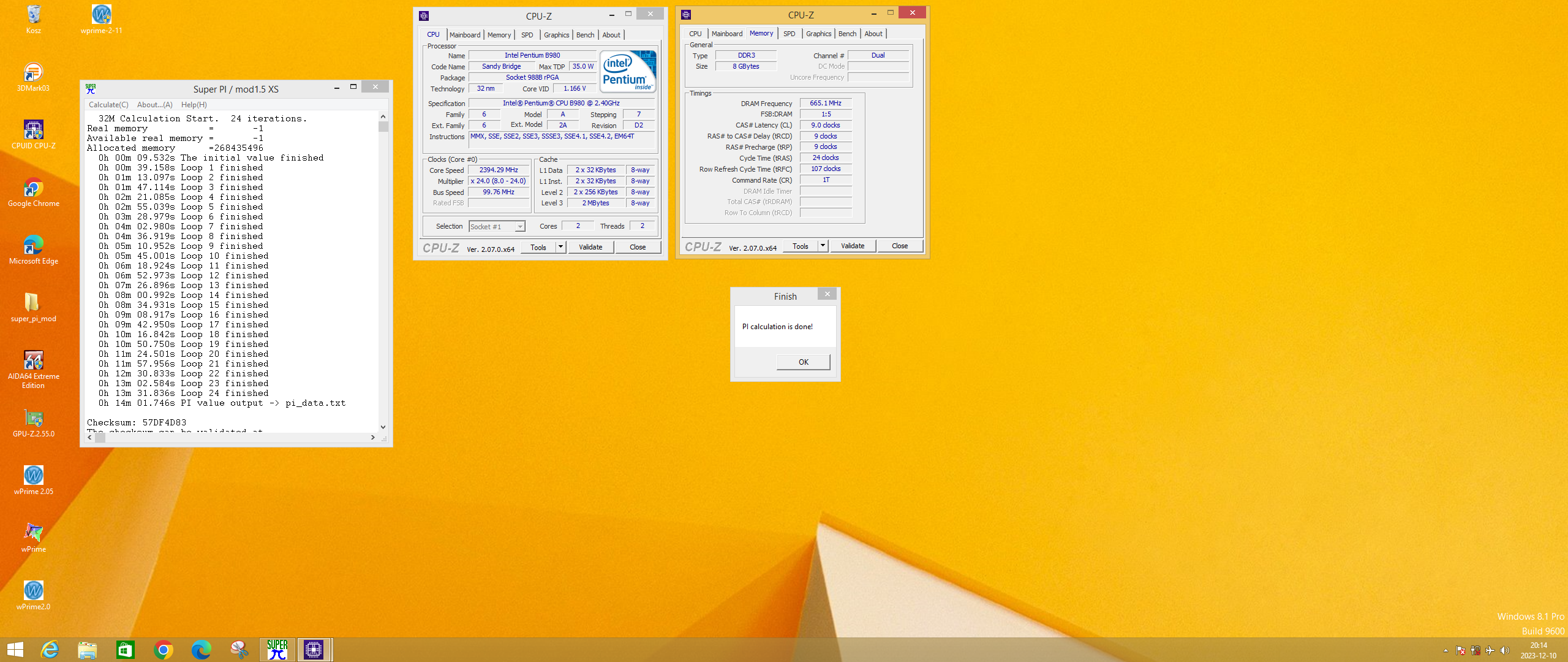Viewport: 1568px width, 662px height.
Task: Launch the wPrime 2.05 desktop icon
Action: pos(34,480)
